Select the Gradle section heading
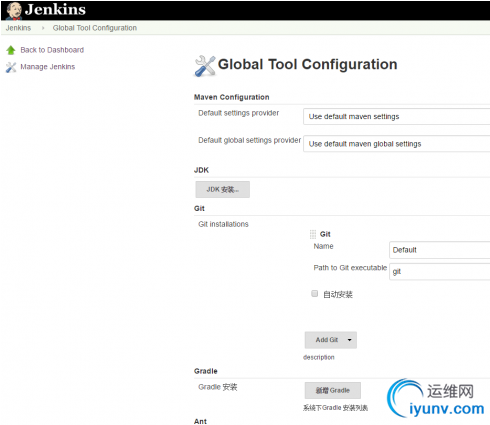The height and width of the screenshot is (425, 490). 206,371
